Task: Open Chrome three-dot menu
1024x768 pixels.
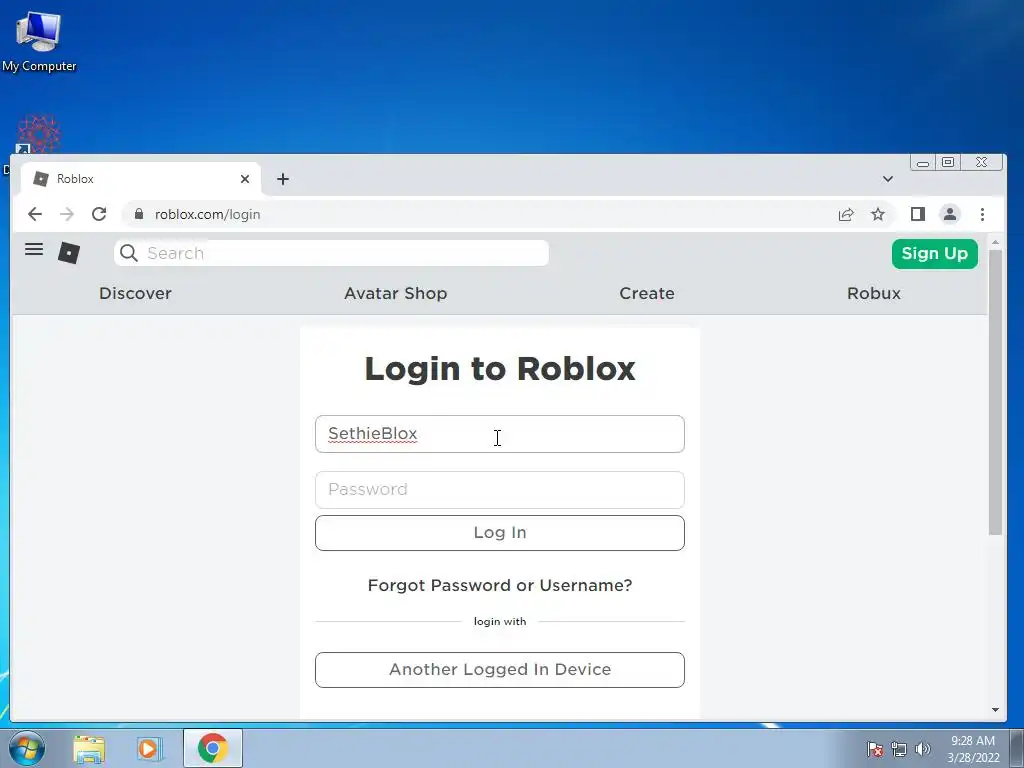Action: tap(982, 214)
